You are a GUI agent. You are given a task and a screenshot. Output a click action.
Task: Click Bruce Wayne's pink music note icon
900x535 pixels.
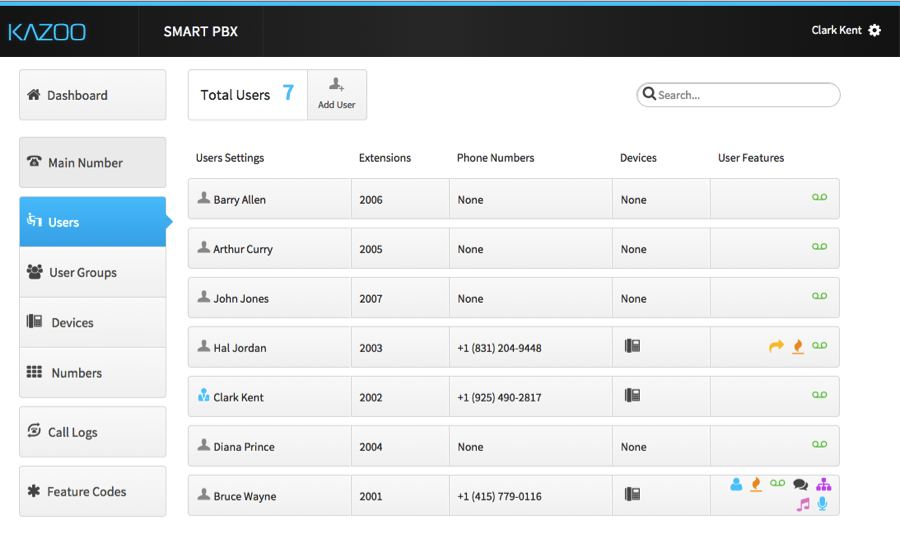[803, 504]
